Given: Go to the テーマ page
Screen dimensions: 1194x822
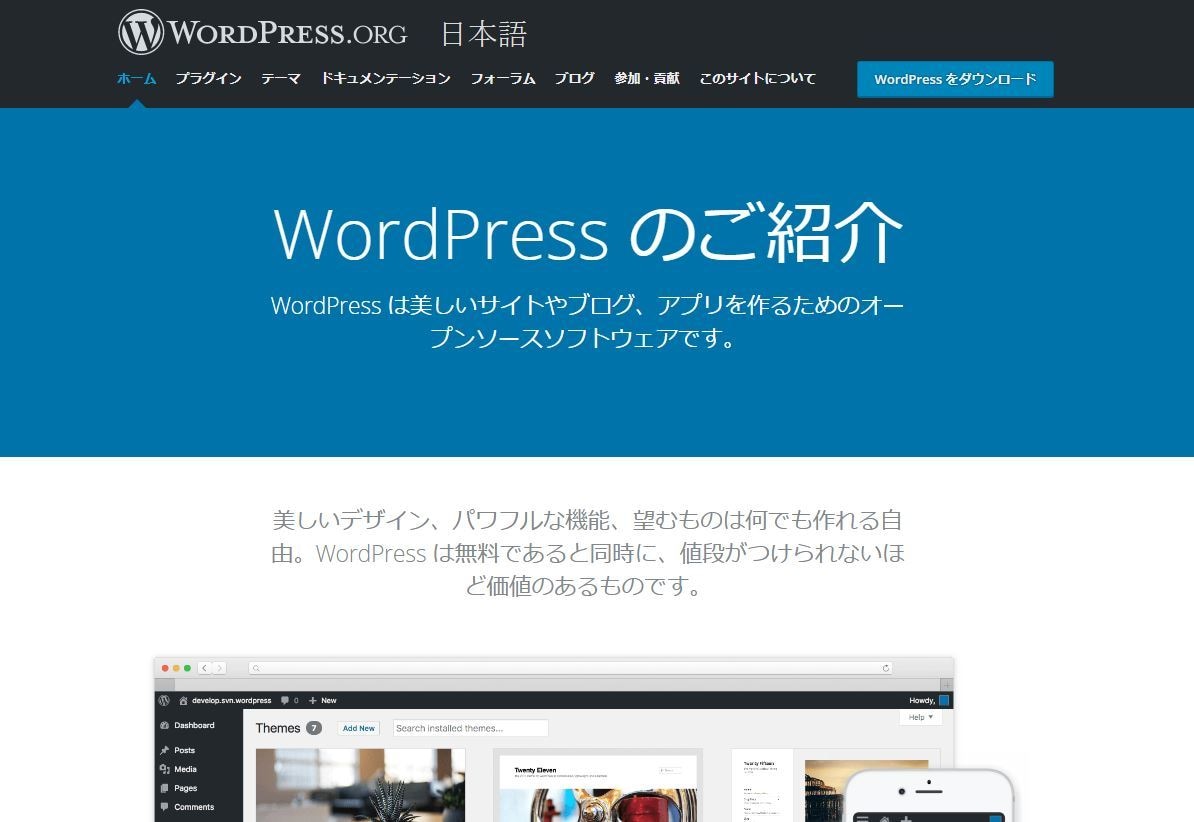Looking at the screenshot, I should click(x=281, y=78).
